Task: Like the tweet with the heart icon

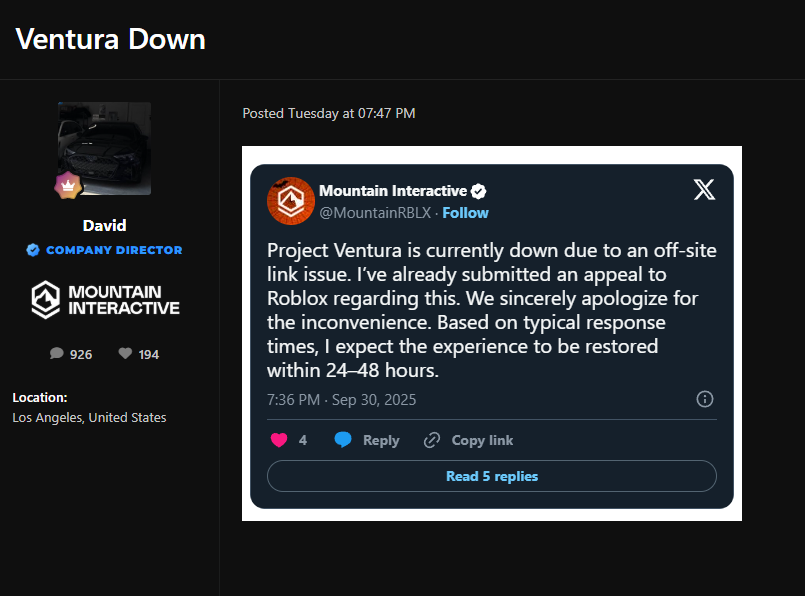Action: [279, 440]
